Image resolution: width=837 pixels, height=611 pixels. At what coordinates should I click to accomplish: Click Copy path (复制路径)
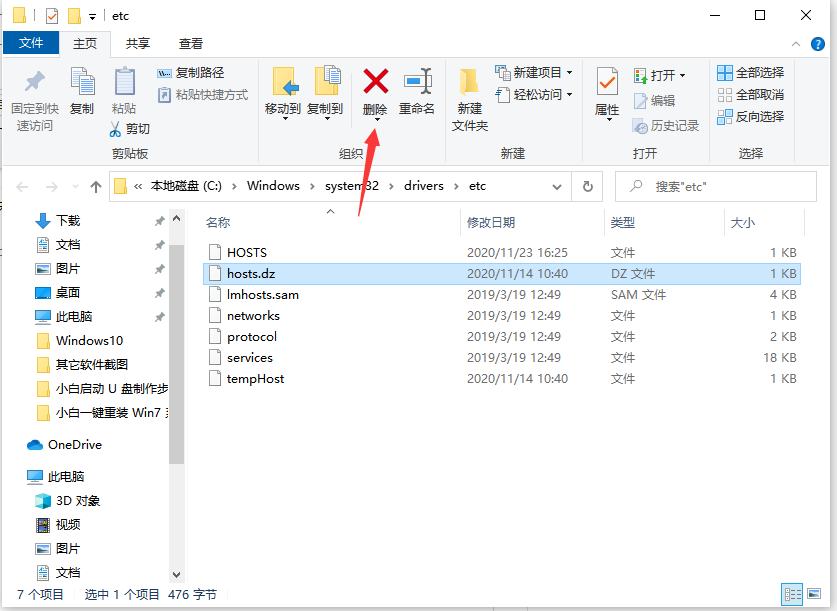191,73
